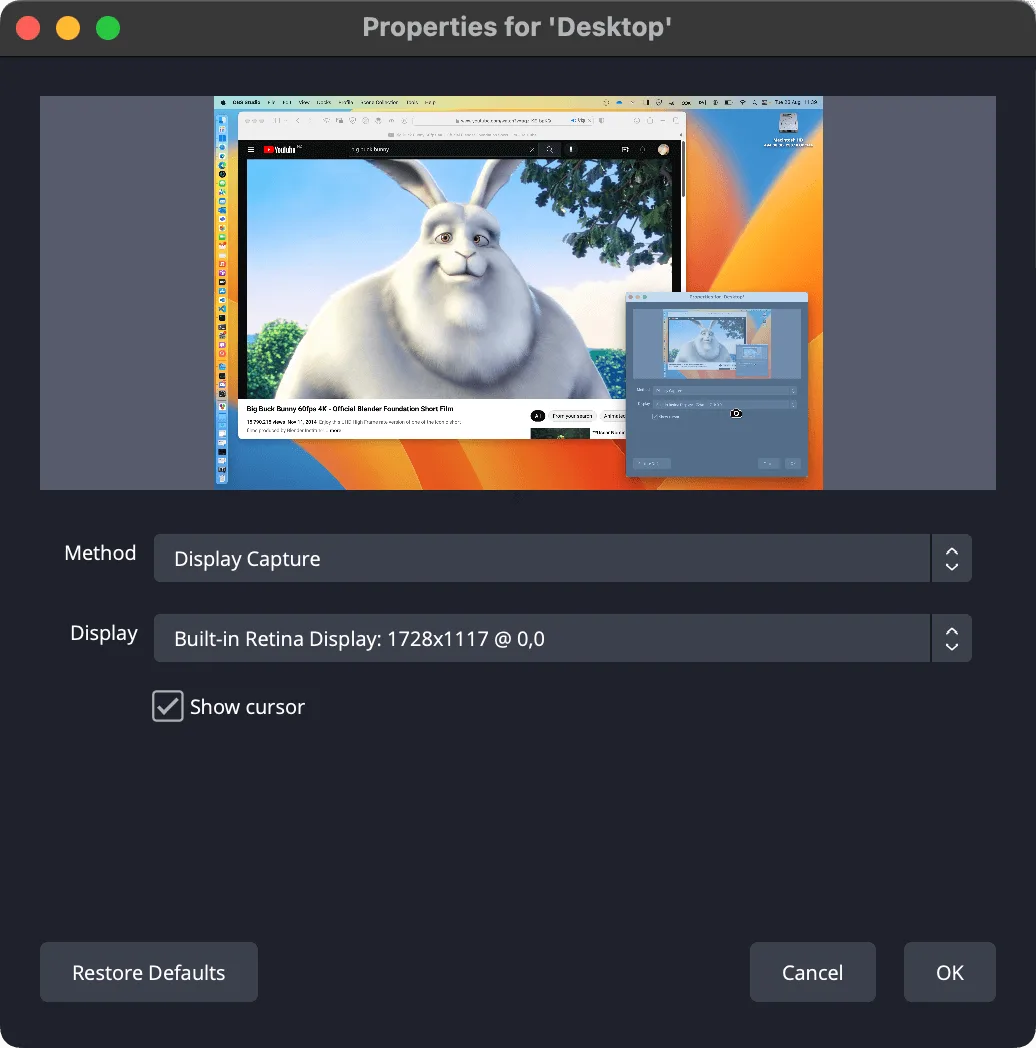Open the Display dropdown showing Built-in Retina Display

[562, 638]
